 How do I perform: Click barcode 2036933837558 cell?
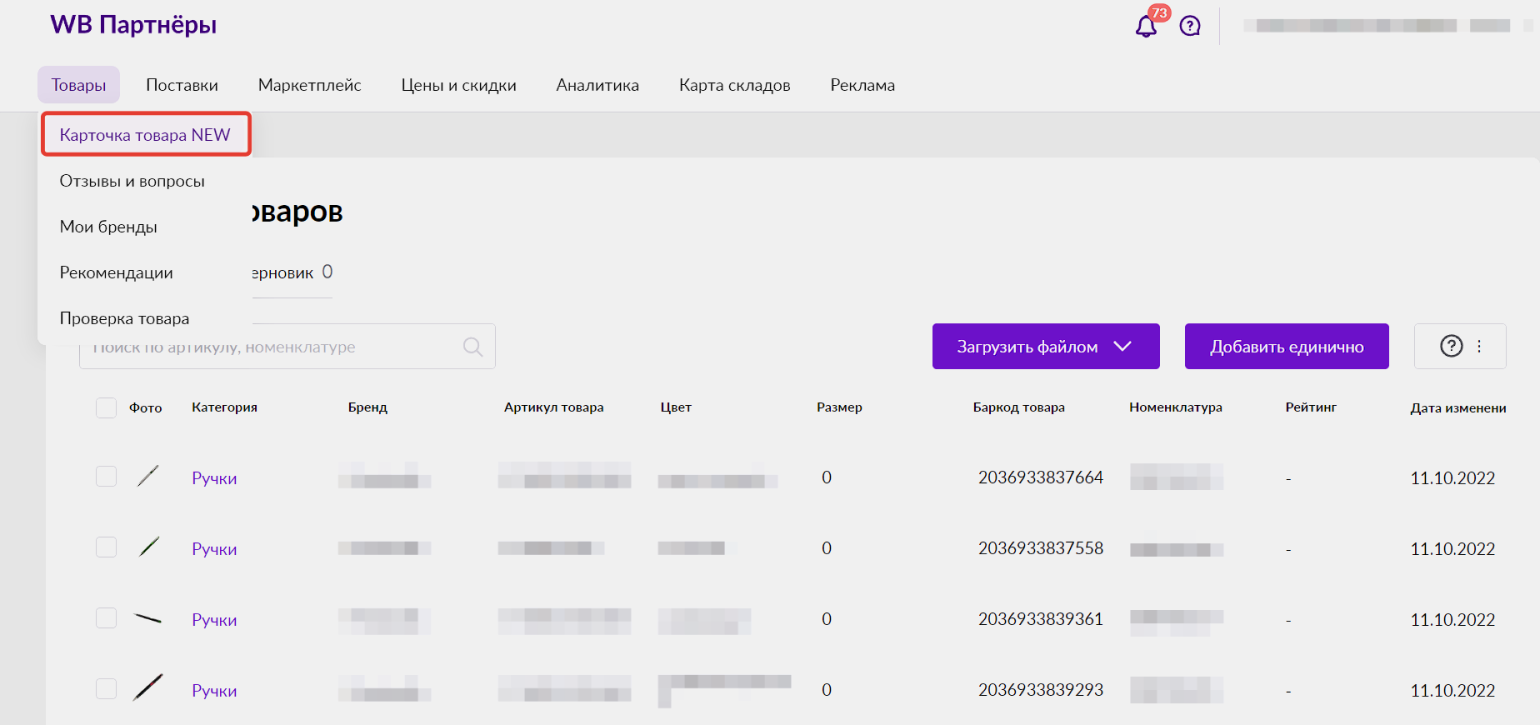pos(1041,548)
